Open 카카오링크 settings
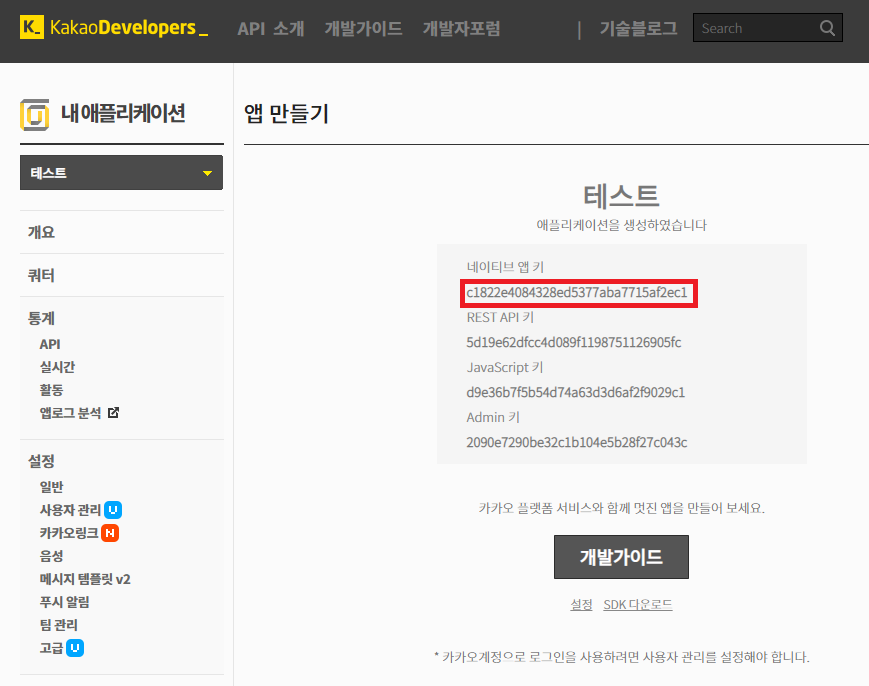This screenshot has width=869, height=686. click(x=69, y=533)
